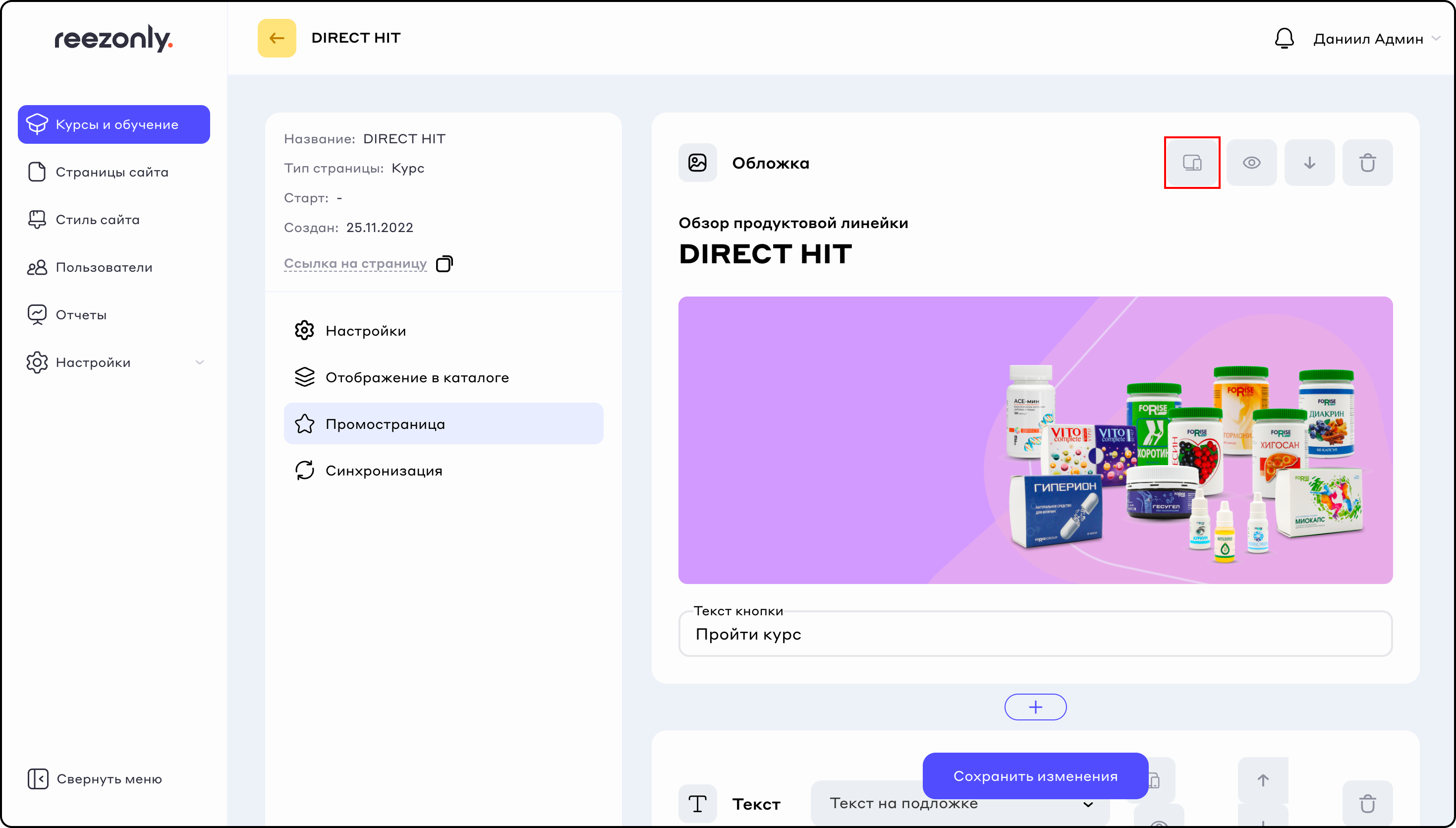The width and height of the screenshot is (1456, 828).
Task: Delete the Обложка block
Action: (1367, 163)
